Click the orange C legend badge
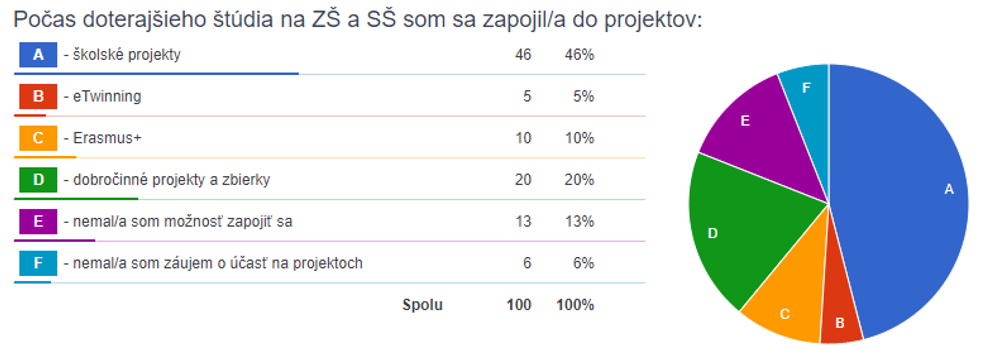 [x=38, y=139]
